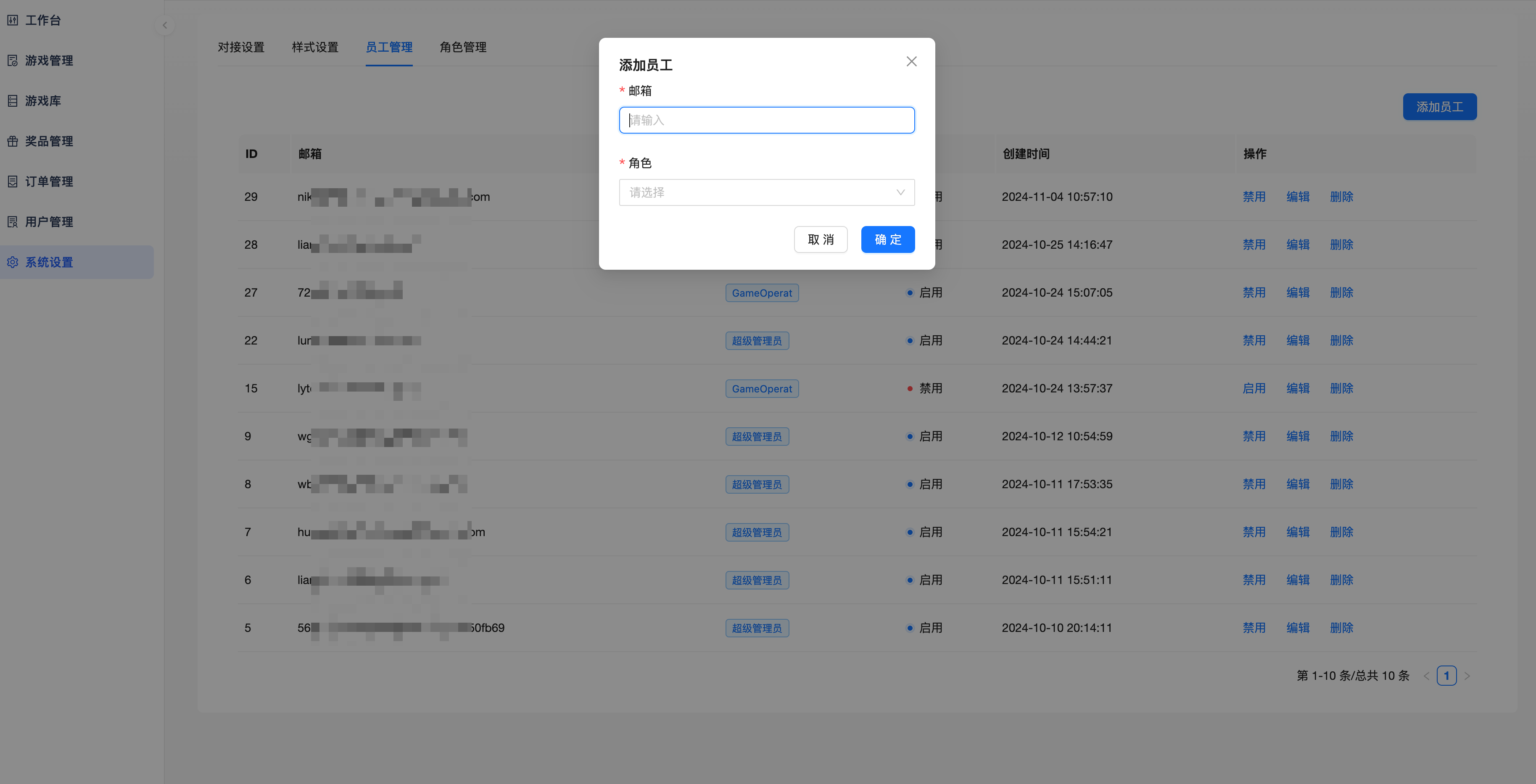Disable employee ID 27 via 禁用

(x=1254, y=293)
